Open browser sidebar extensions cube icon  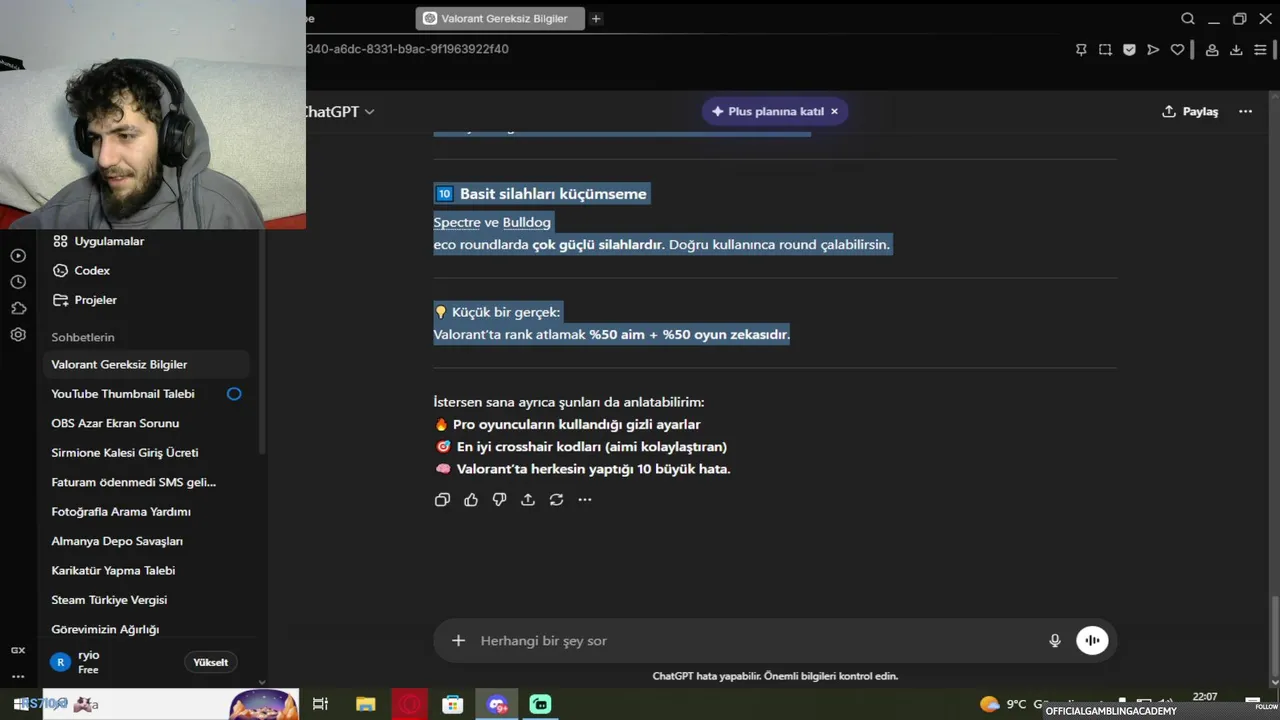tap(18, 309)
